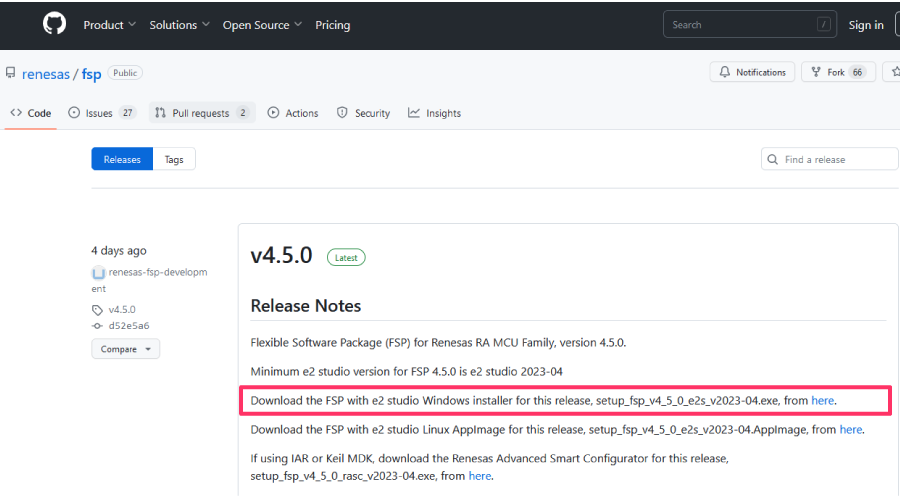Go to the Pricing page
Image resolution: width=900 pixels, height=500 pixels.
tap(332, 25)
